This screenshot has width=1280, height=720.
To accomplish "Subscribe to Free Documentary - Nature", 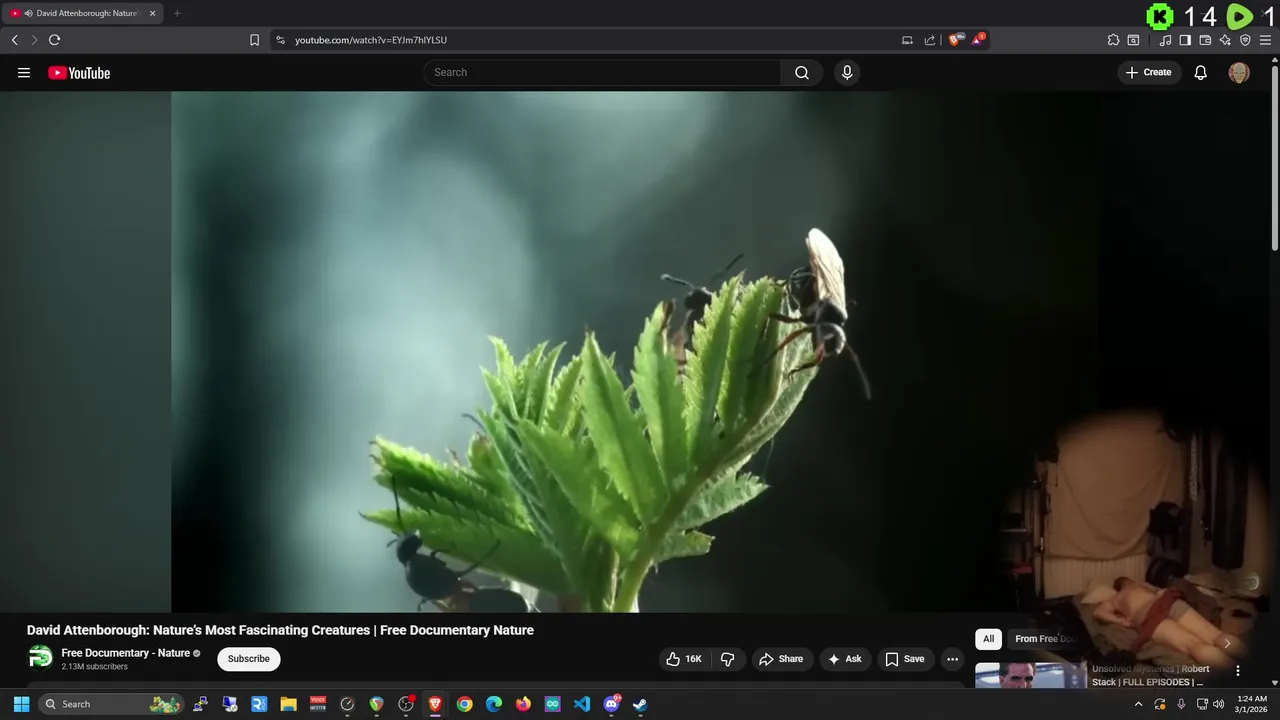I will 248,659.
